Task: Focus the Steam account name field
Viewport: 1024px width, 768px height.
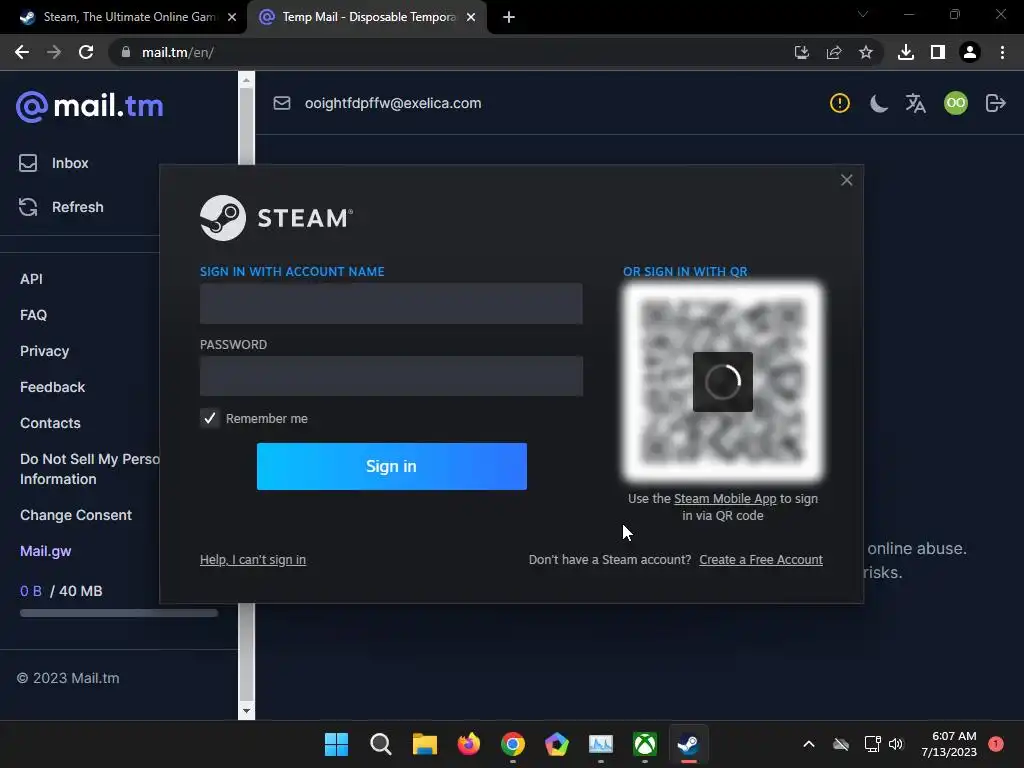Action: (x=391, y=304)
